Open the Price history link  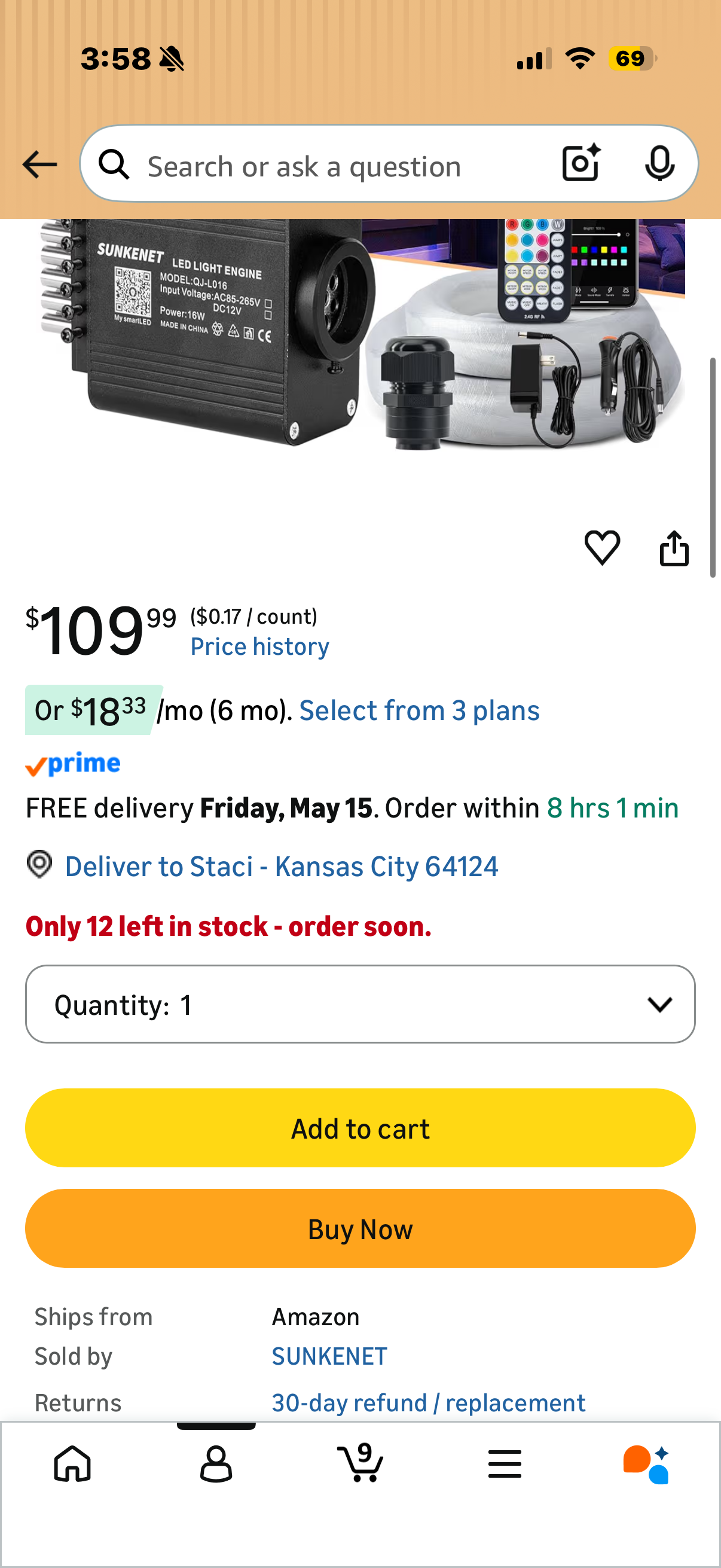(x=260, y=646)
